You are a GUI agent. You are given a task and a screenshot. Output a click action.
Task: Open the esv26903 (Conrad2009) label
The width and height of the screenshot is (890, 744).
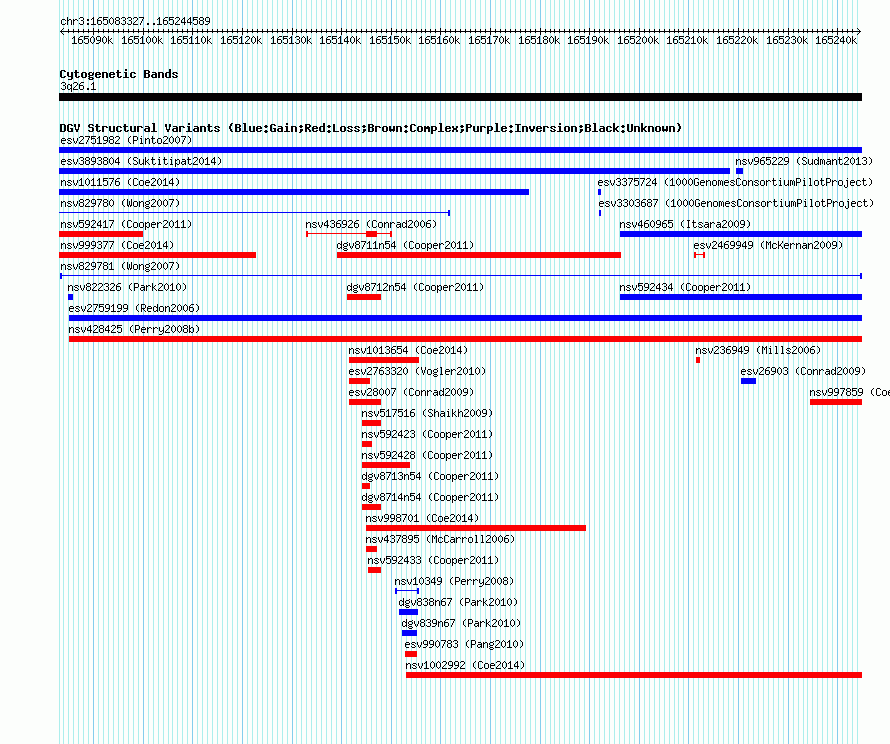pos(803,371)
